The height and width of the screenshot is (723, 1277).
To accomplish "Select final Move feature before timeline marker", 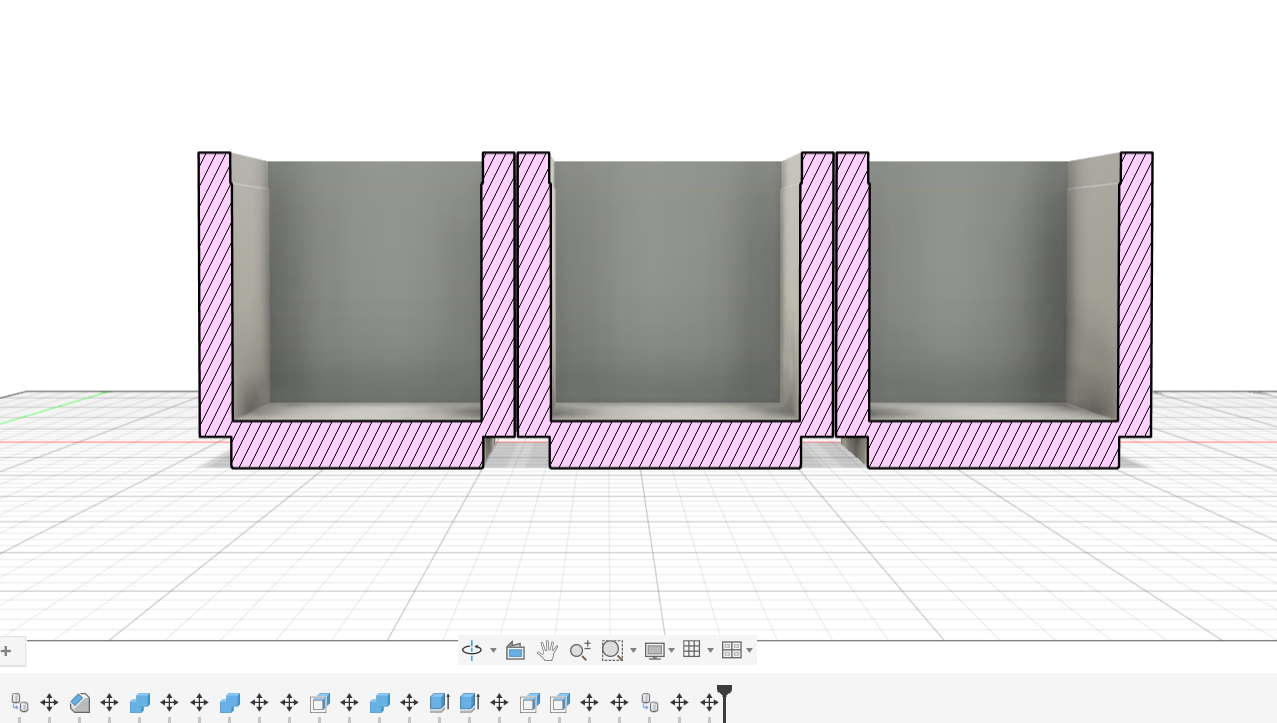I will (709, 703).
